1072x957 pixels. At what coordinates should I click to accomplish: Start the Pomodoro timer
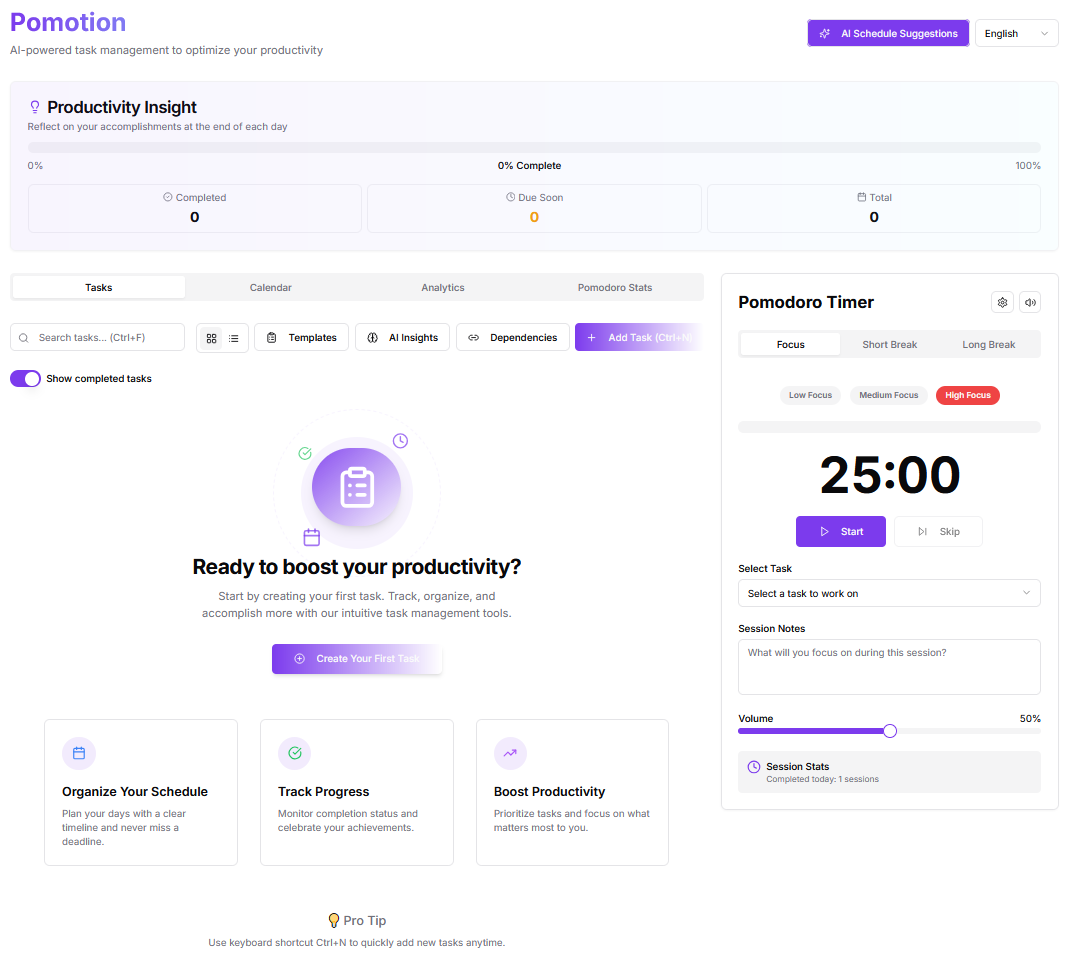coord(840,532)
